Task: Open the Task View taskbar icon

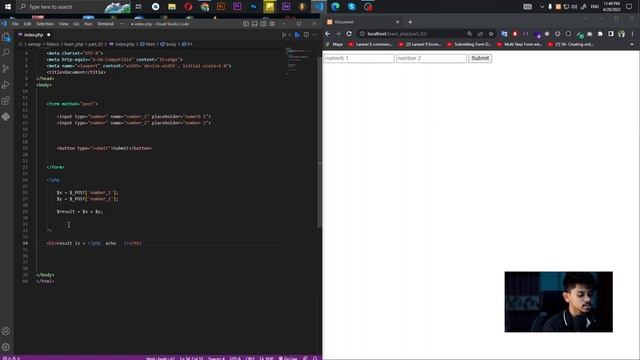Action: pyautogui.click(x=139, y=7)
